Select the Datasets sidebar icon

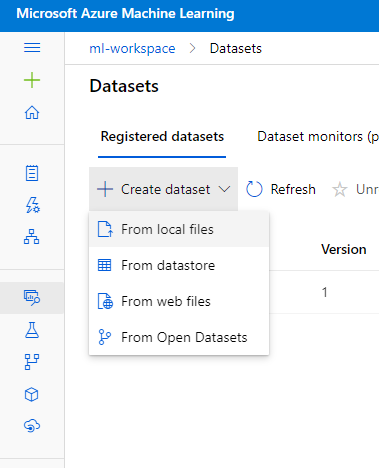[32, 298]
